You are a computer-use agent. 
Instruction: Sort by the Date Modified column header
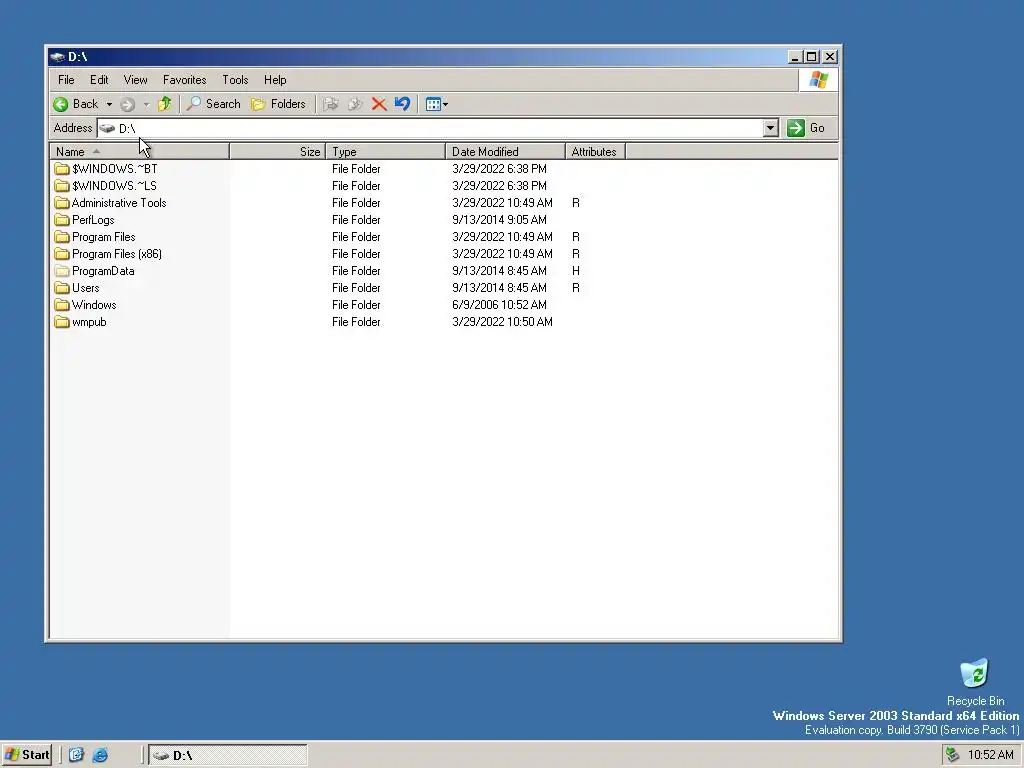505,152
